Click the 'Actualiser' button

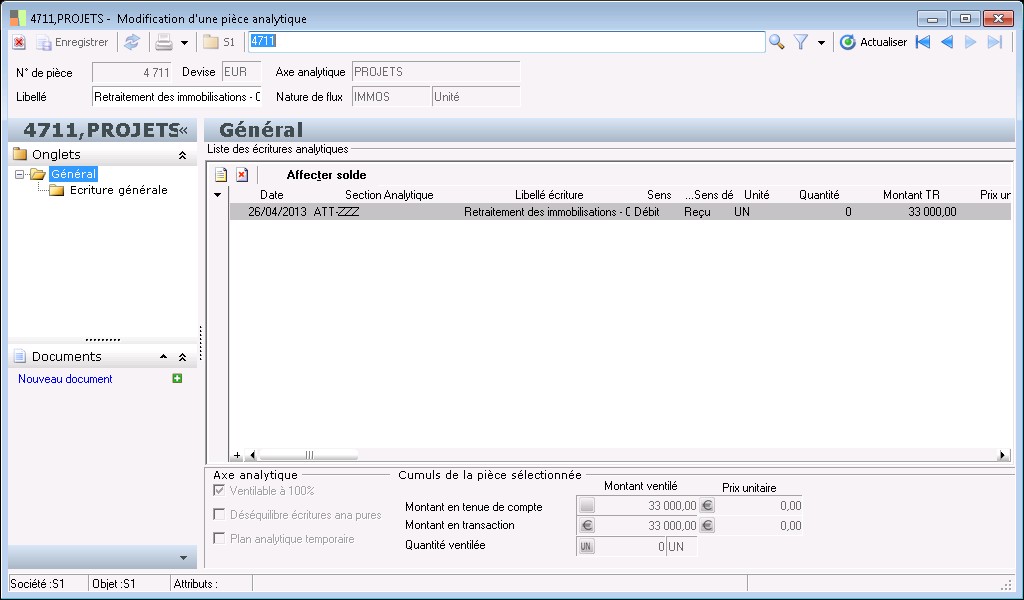(873, 42)
